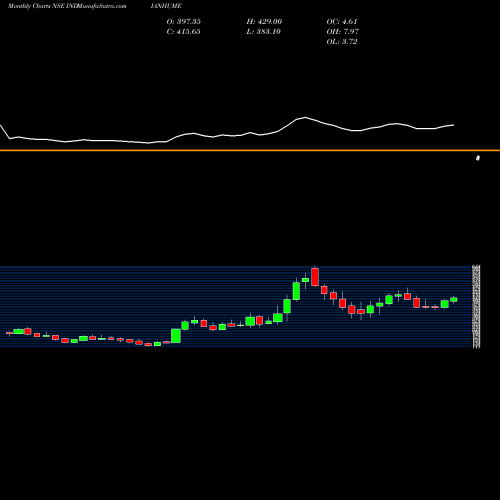The height and width of the screenshot is (500, 500).
Task: Select the high price text 'H: 429.00'
Action: click(x=264, y=22)
